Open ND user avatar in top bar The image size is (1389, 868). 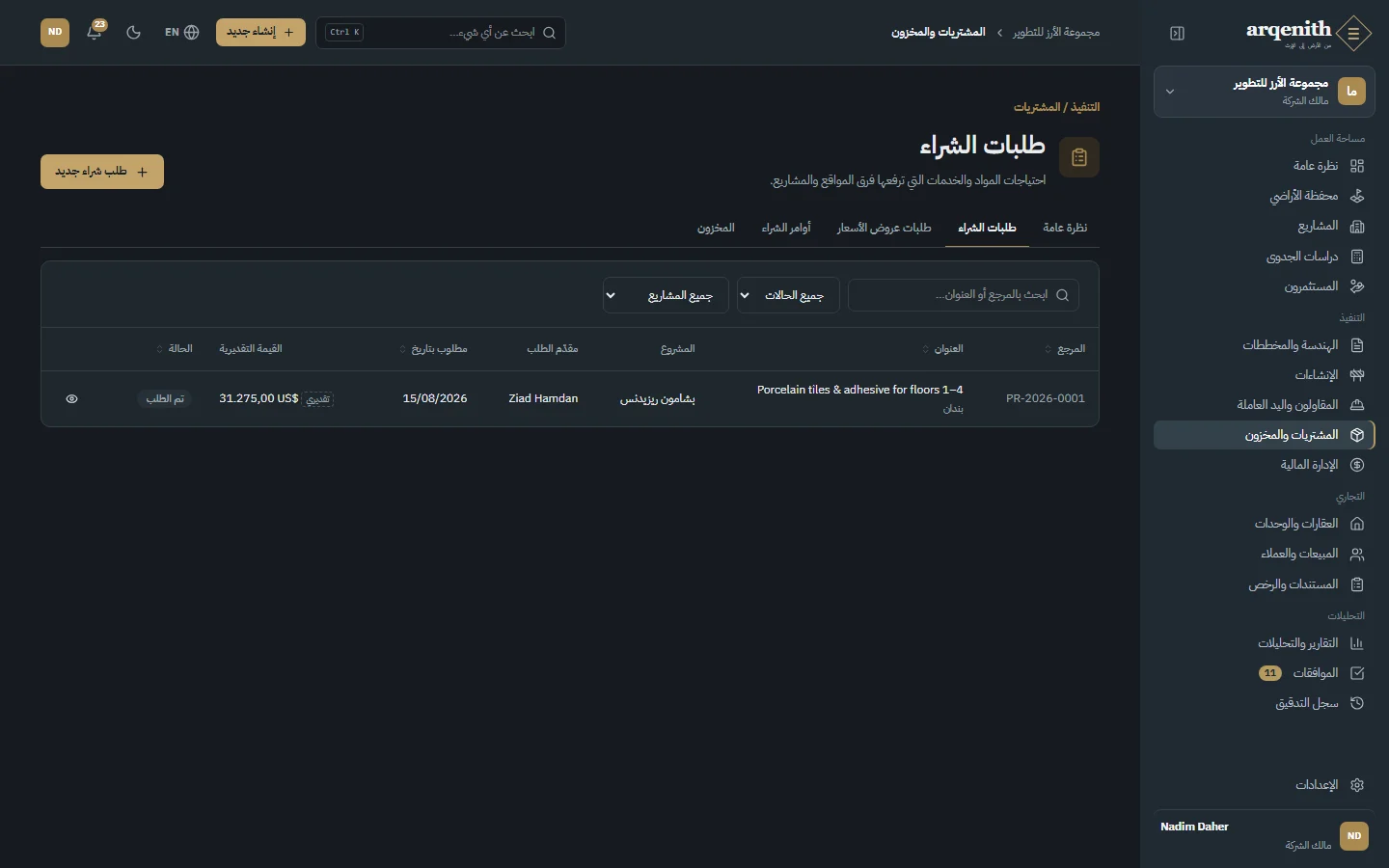click(x=55, y=32)
